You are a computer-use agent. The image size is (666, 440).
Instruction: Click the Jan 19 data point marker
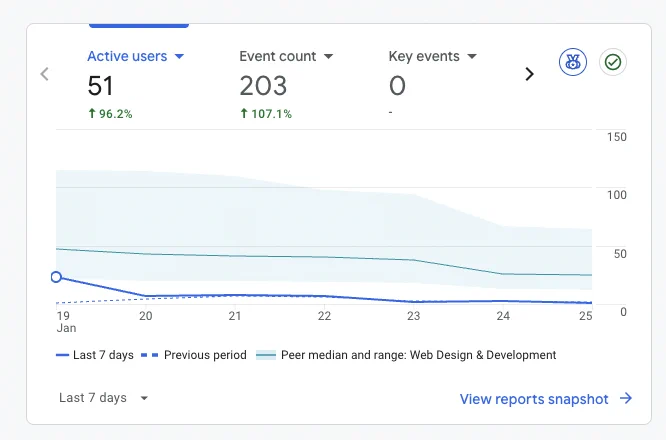tap(56, 277)
